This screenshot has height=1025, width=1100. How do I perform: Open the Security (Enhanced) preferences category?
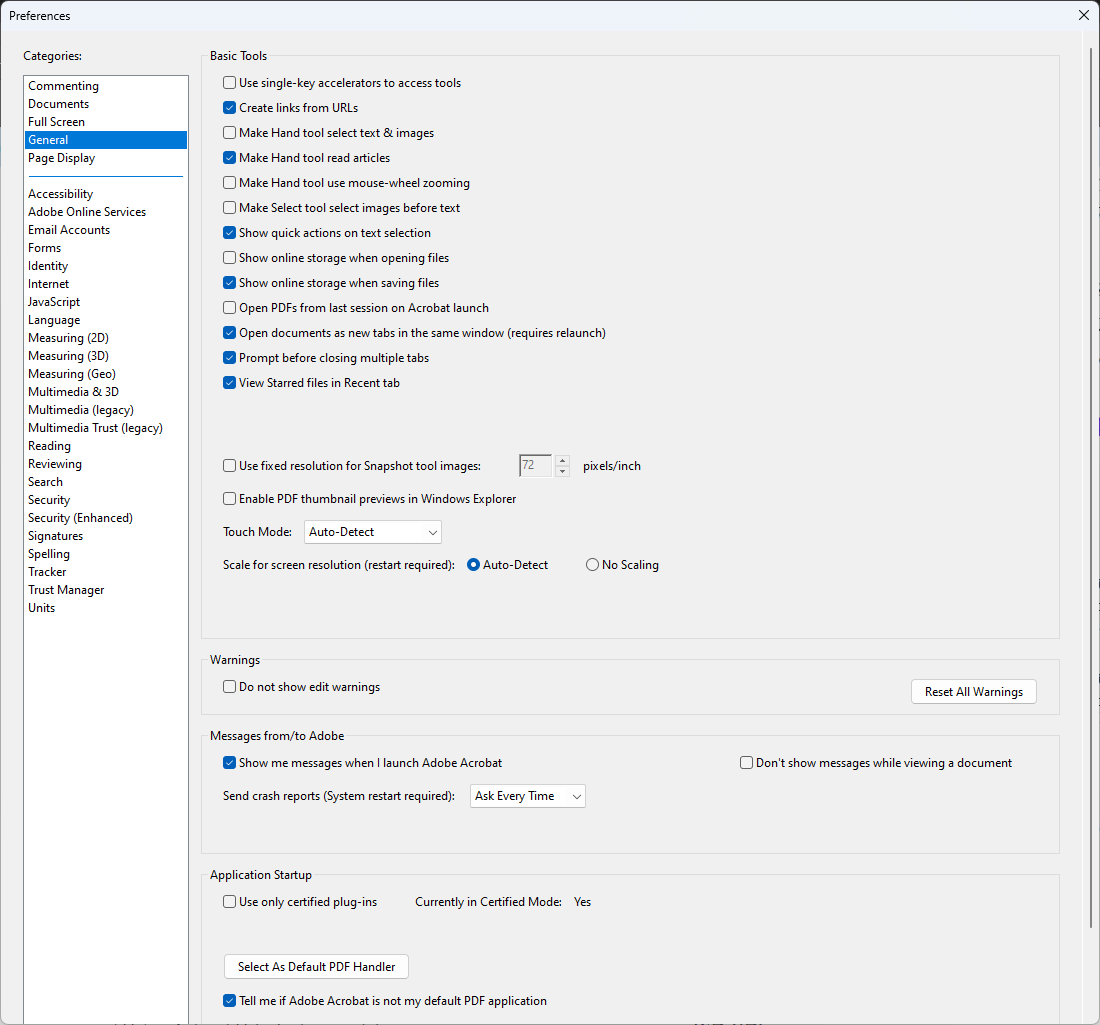click(x=80, y=517)
